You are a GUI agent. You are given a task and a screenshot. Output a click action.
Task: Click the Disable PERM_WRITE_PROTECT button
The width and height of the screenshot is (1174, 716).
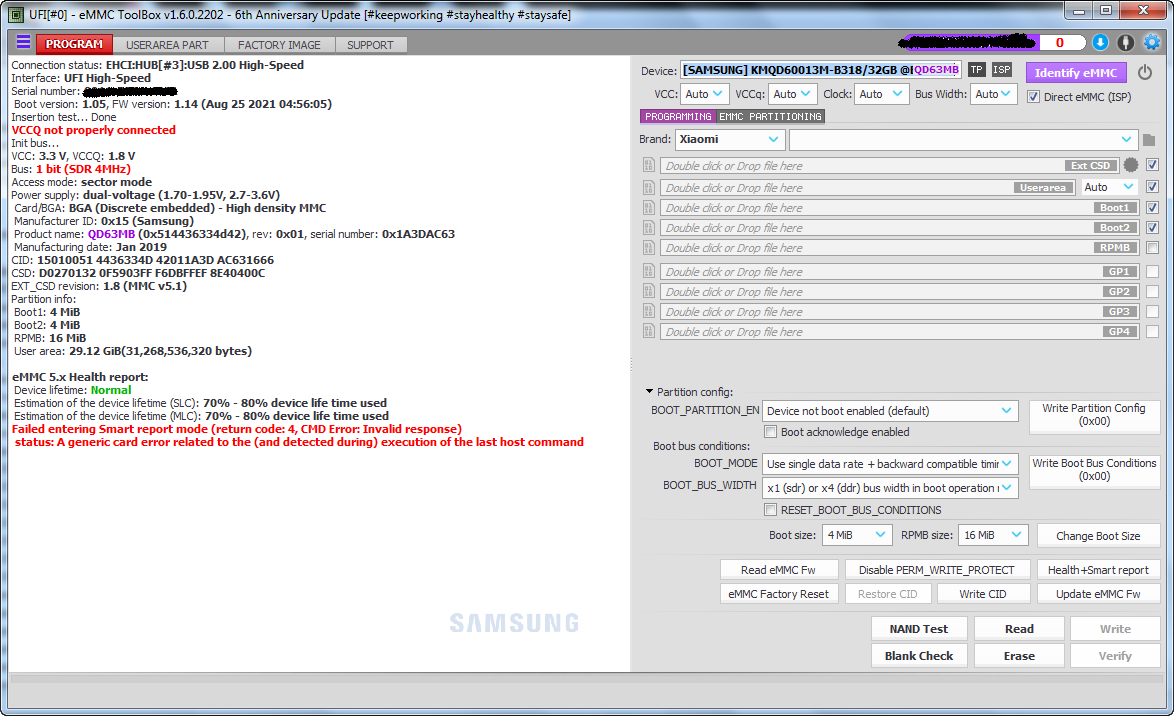937,570
